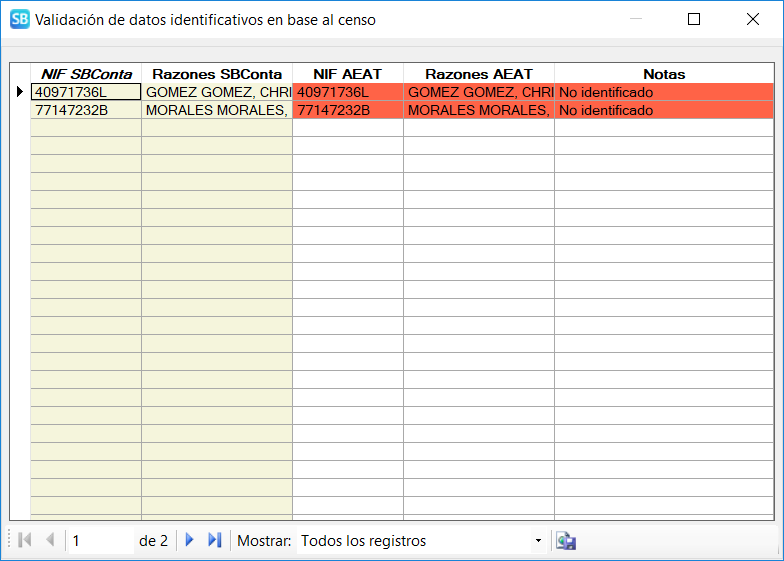
Task: Jump to the last record button
Action: click(214, 541)
